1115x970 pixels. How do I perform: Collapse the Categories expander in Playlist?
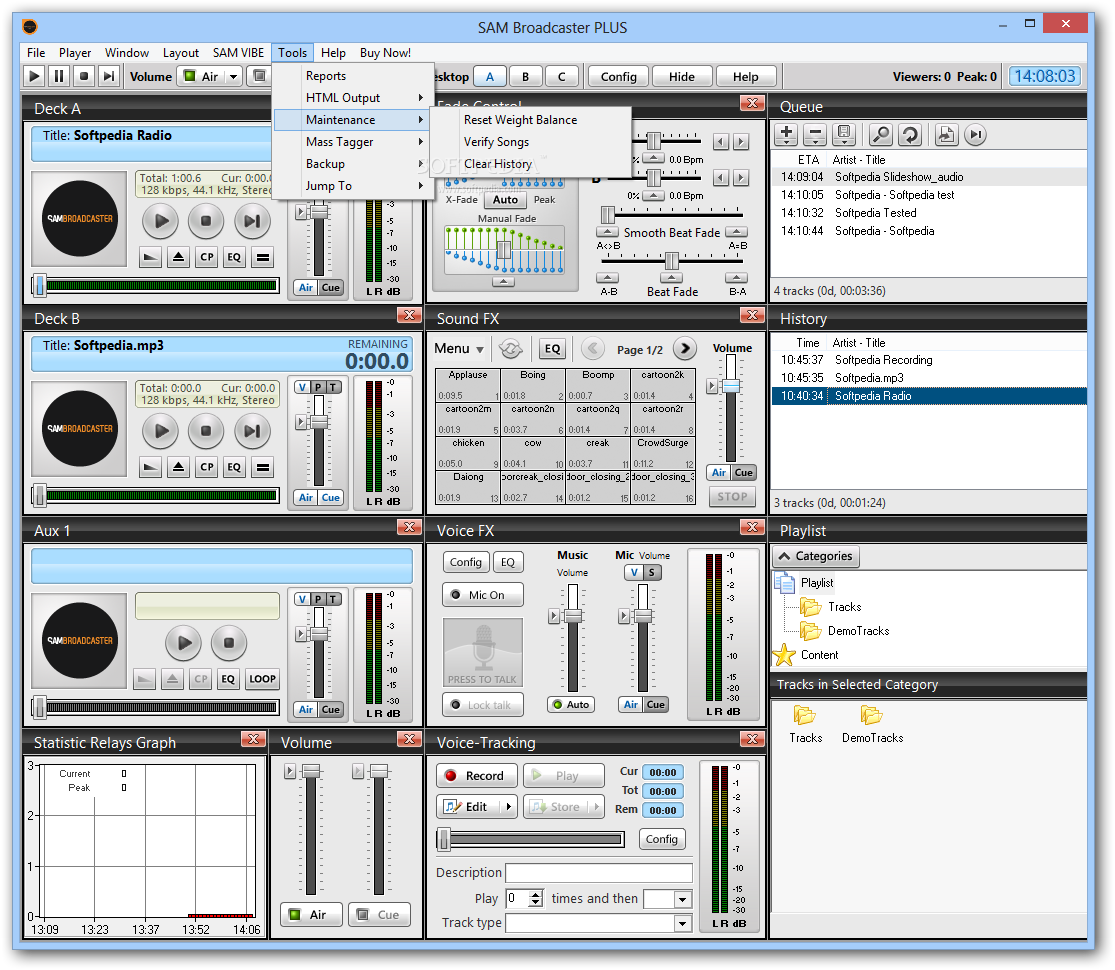click(x=816, y=556)
